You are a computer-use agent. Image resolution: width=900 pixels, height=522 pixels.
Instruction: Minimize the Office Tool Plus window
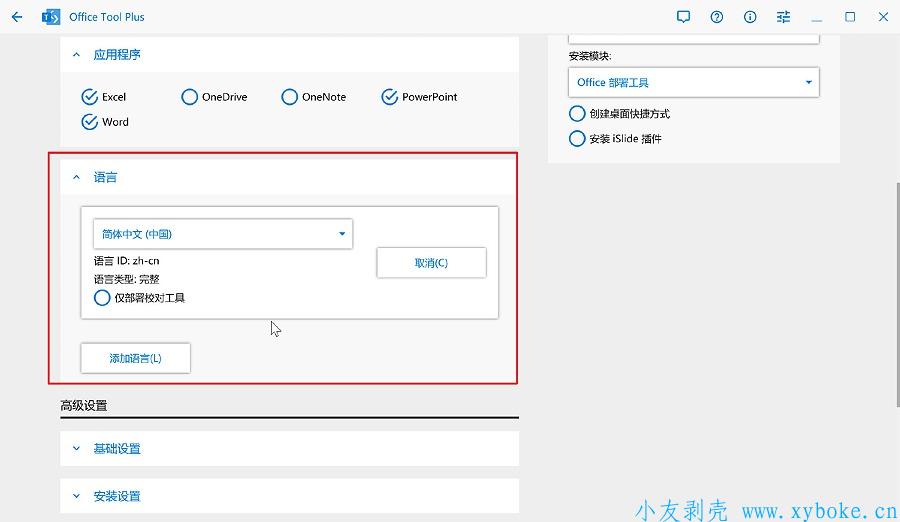point(817,17)
